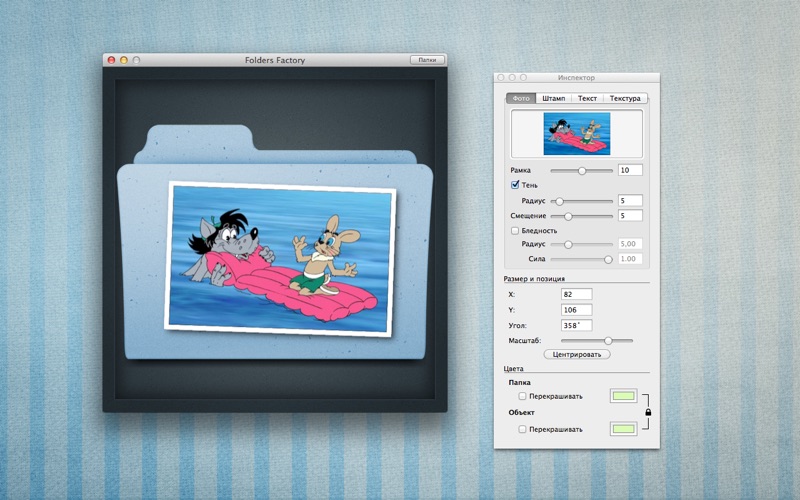Image resolution: width=800 pixels, height=500 pixels.
Task: Enable Перекрашивать checkbox under Объект
Action: [x=522, y=429]
